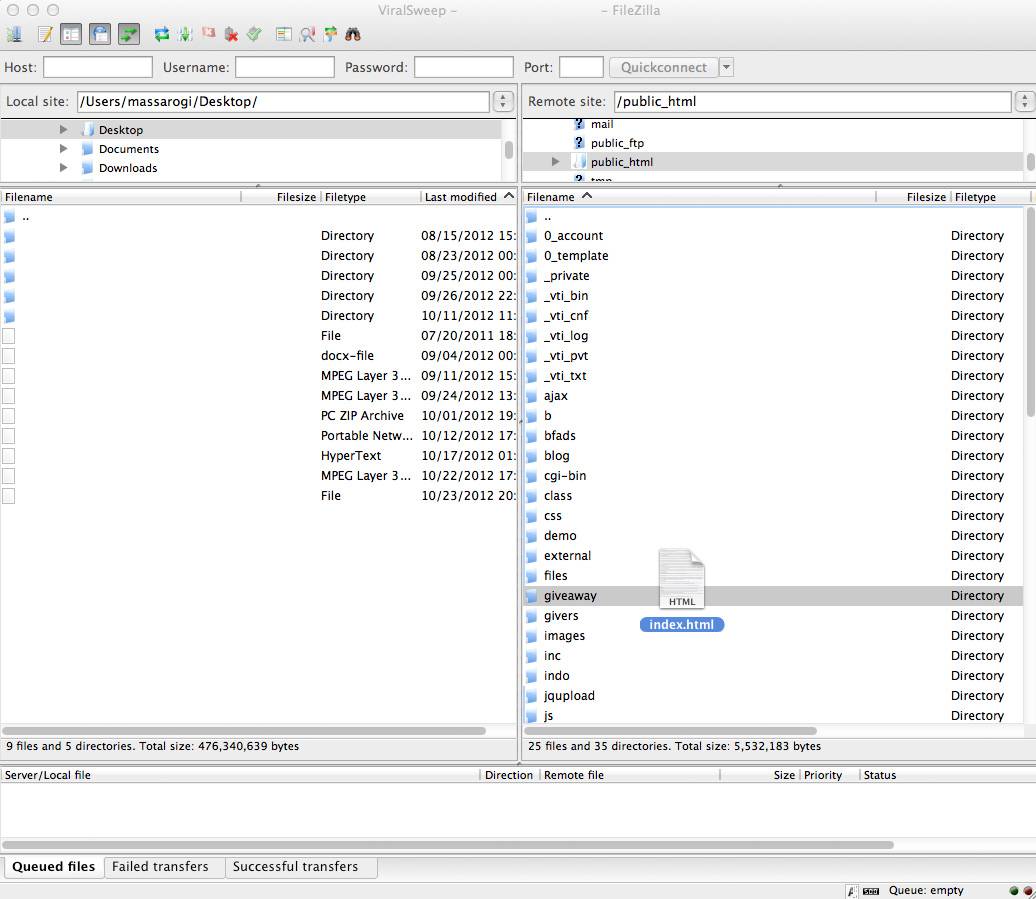Select the local PC ZIP Archive file
This screenshot has width=1036, height=899.
coord(258,415)
